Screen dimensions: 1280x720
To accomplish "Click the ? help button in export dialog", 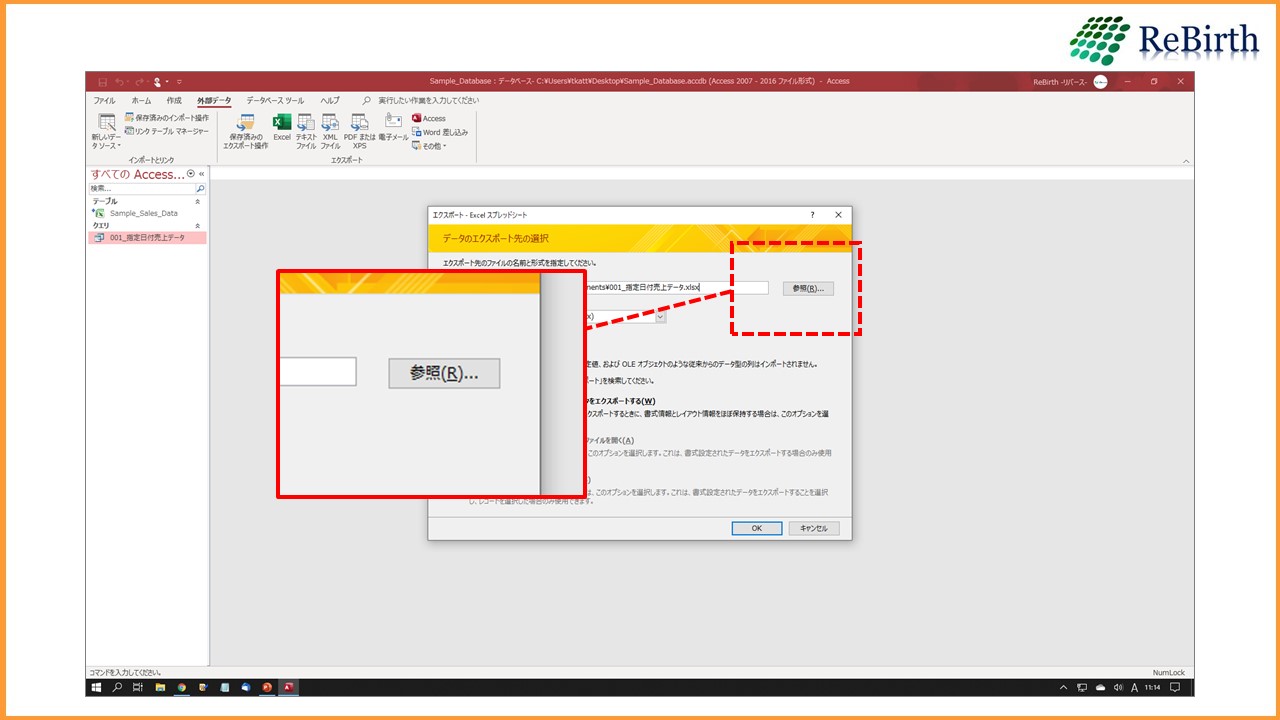I will tap(812, 215).
